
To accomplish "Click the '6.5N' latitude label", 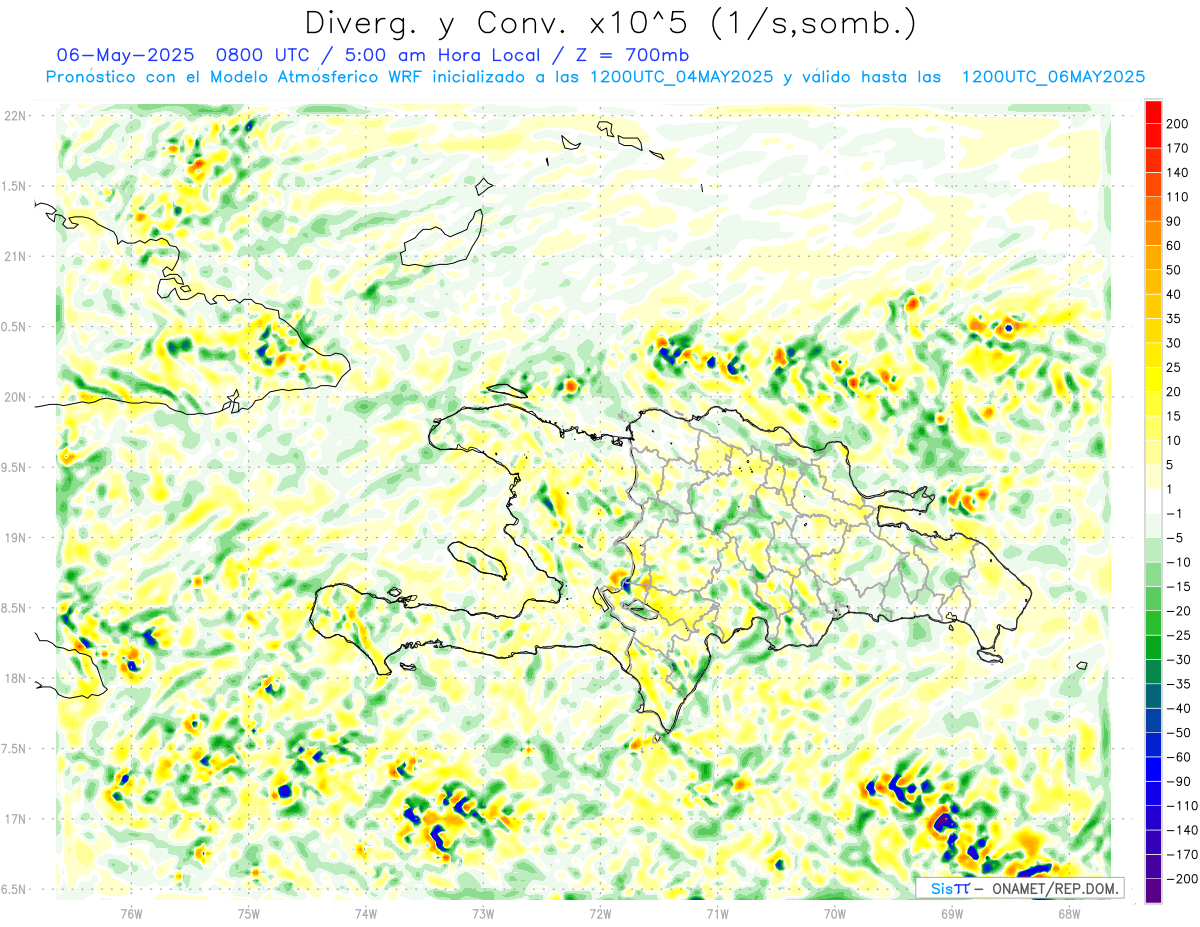I will click(x=14, y=889).
